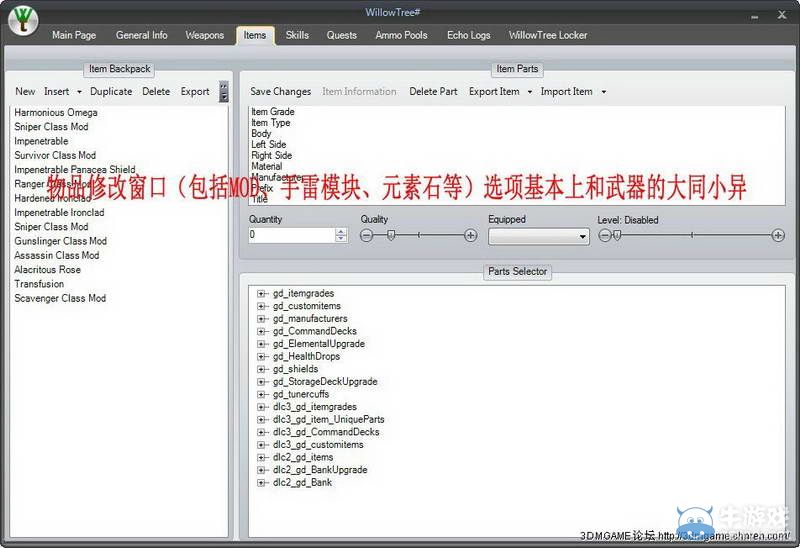This screenshot has width=800, height=548.
Task: Expand the gd_tunercuffs node
Action: (x=261, y=394)
